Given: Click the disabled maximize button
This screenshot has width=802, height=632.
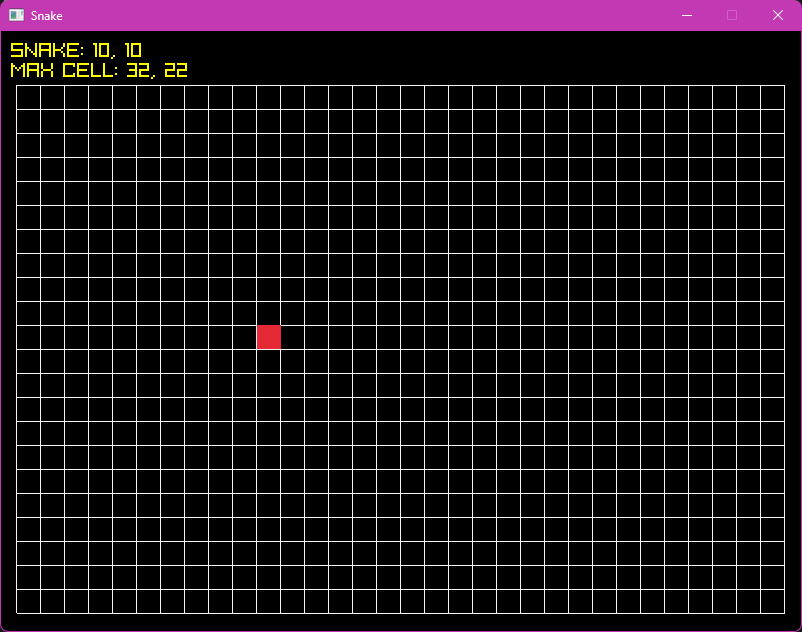Looking at the screenshot, I should click(732, 15).
